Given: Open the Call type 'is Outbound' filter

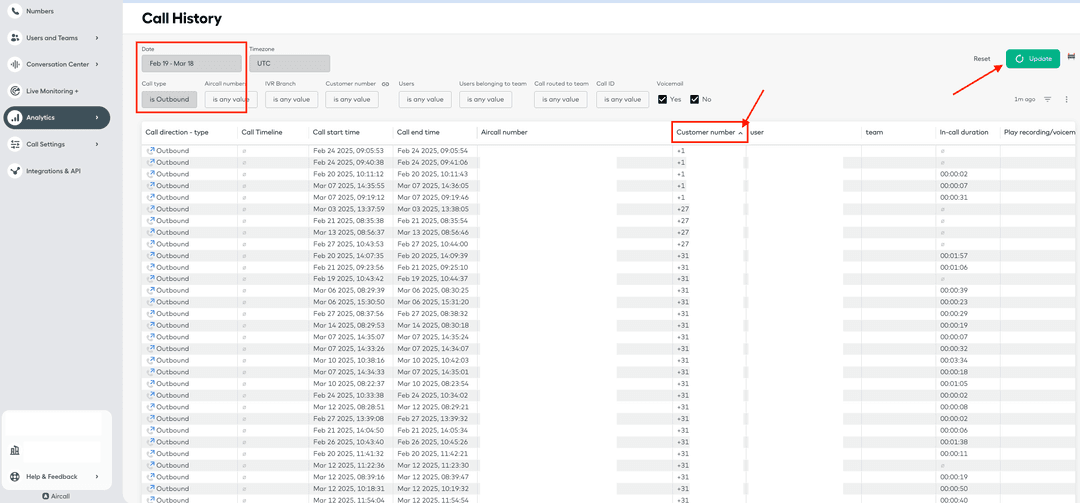Looking at the screenshot, I should (x=169, y=99).
